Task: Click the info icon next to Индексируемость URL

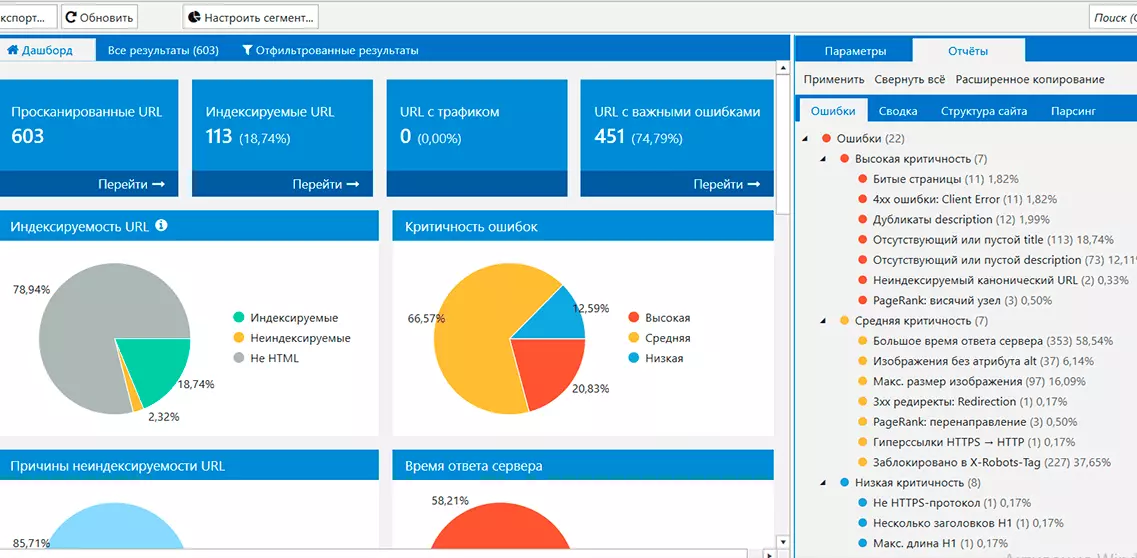Action: (161, 225)
